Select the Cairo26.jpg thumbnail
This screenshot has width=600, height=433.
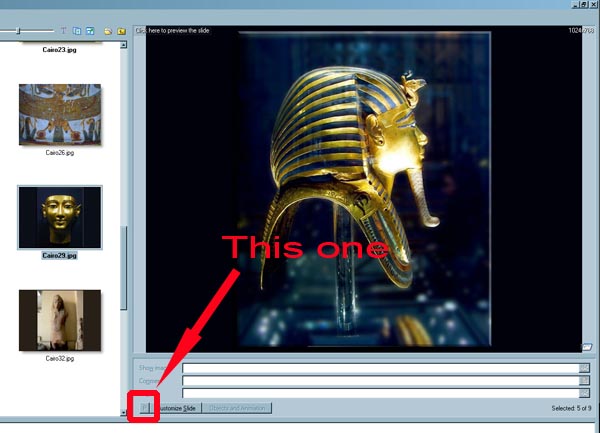(60, 114)
